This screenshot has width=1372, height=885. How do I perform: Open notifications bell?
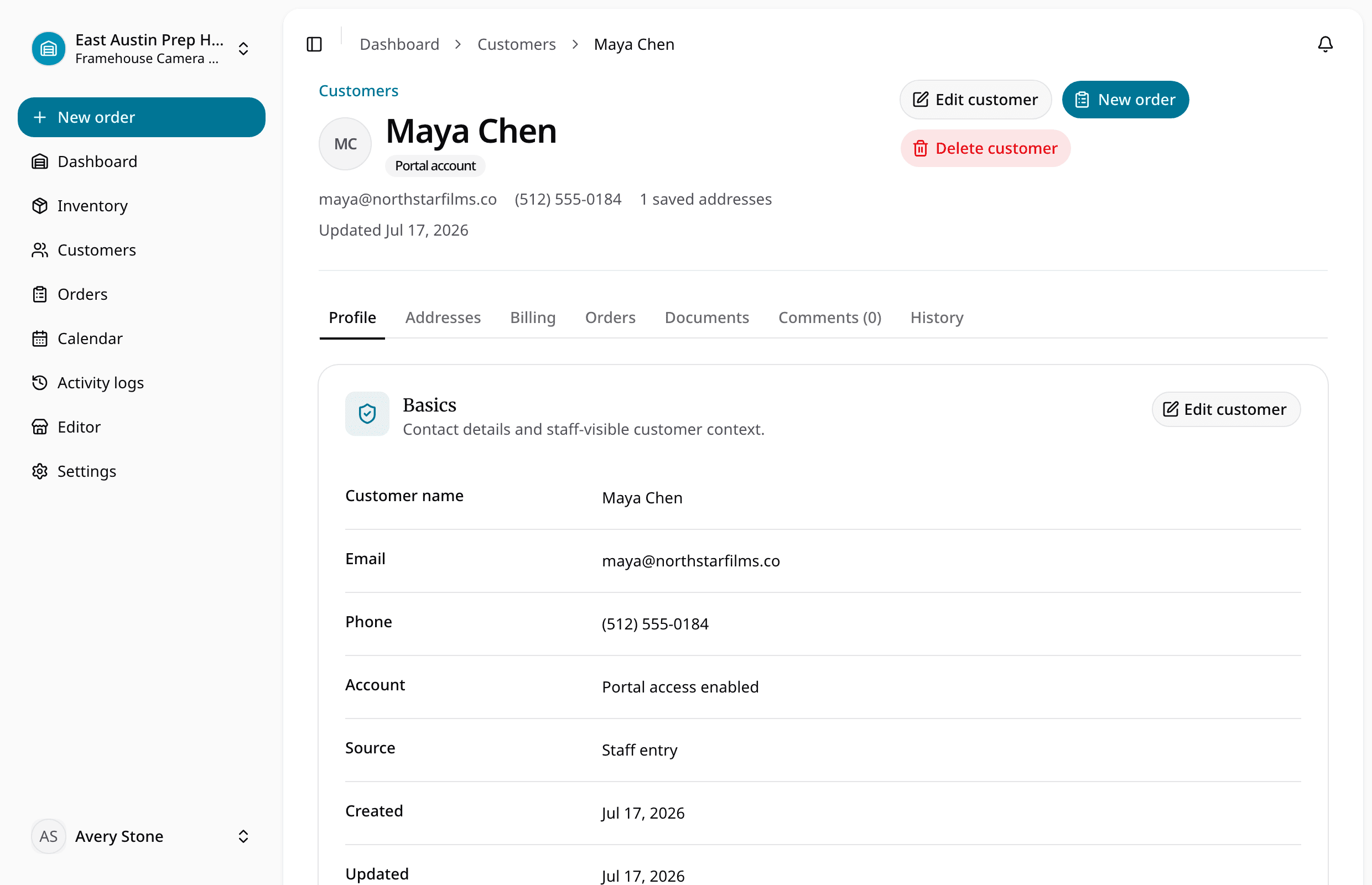(1325, 44)
